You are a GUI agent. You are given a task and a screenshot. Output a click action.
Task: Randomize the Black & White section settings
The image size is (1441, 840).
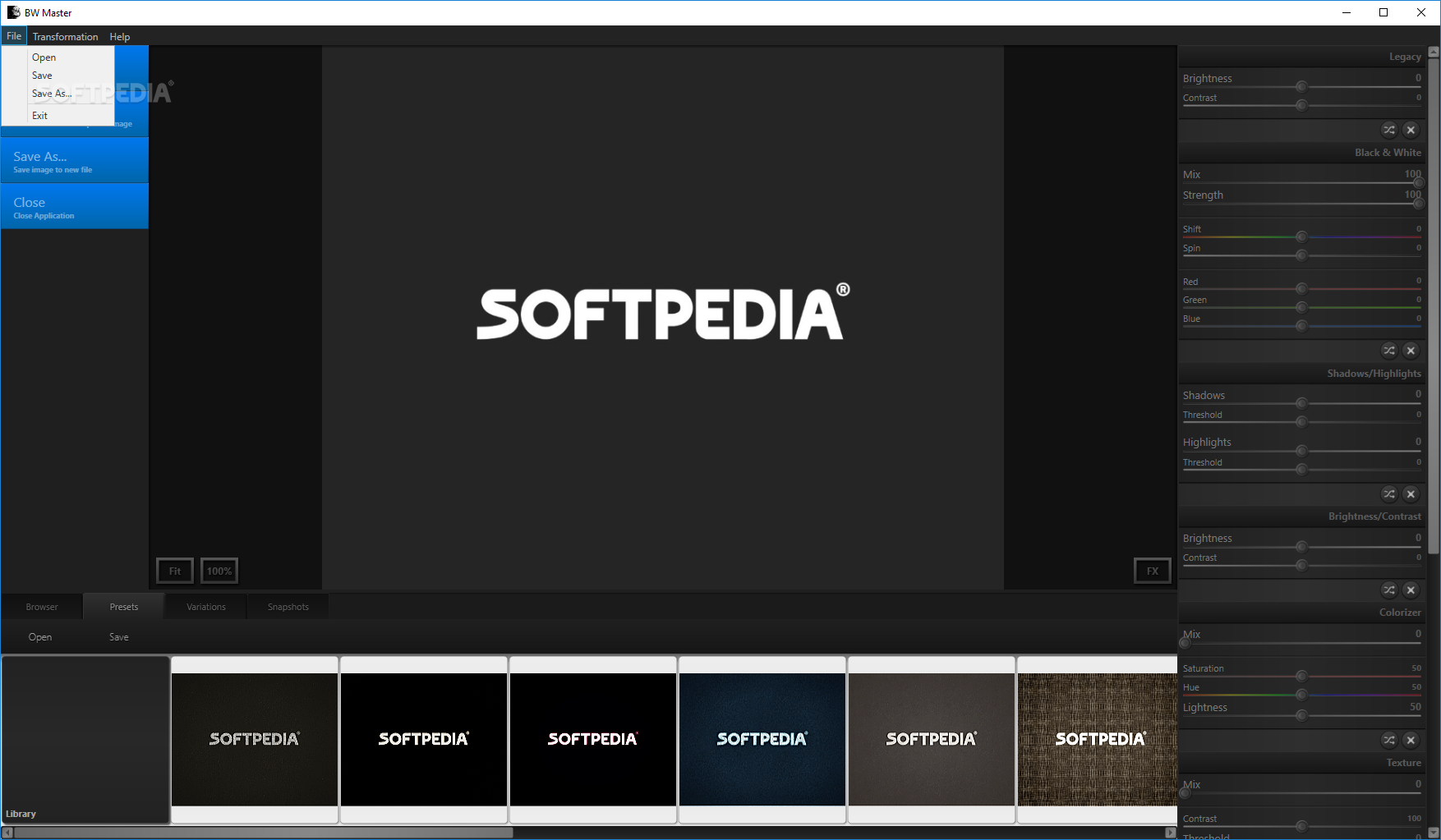click(1388, 351)
